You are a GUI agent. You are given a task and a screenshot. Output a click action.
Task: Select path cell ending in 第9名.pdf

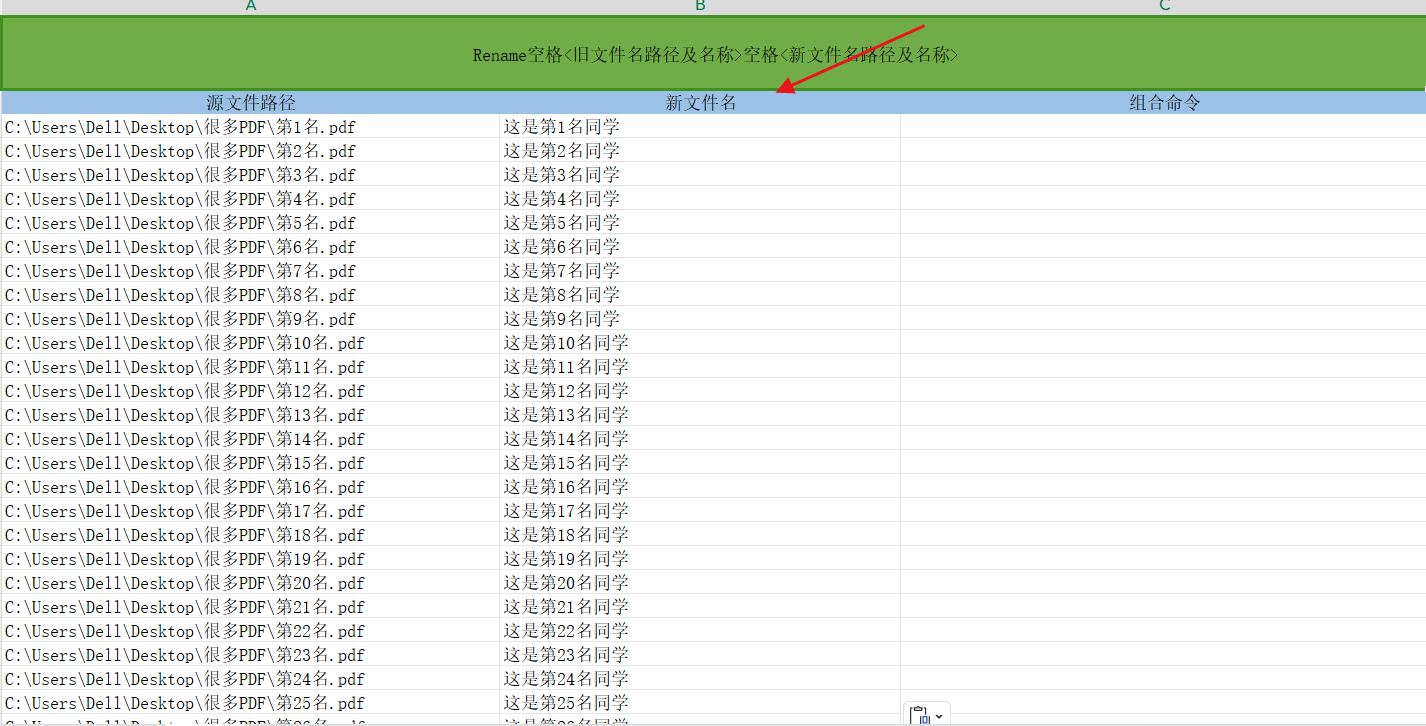(251, 319)
